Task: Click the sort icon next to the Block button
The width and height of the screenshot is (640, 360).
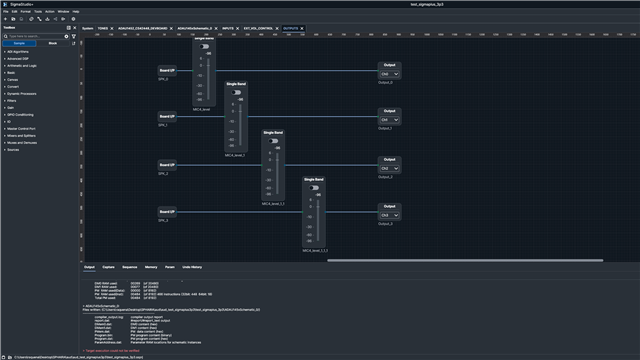Action: (74, 43)
